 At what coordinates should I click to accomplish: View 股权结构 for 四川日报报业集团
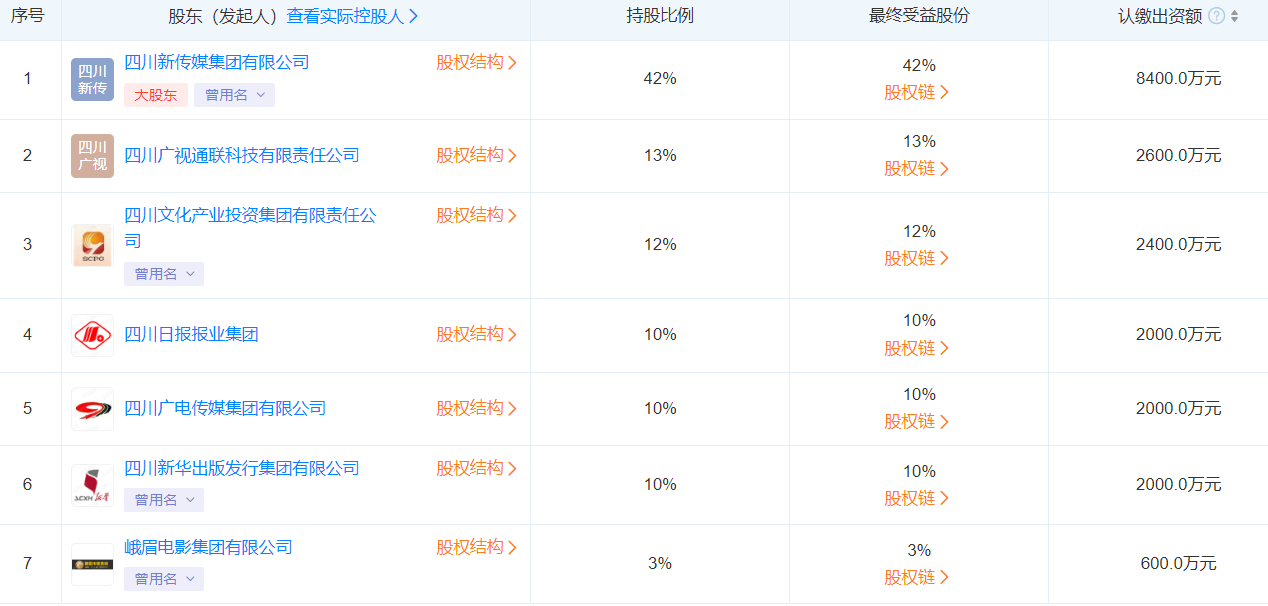[x=476, y=334]
